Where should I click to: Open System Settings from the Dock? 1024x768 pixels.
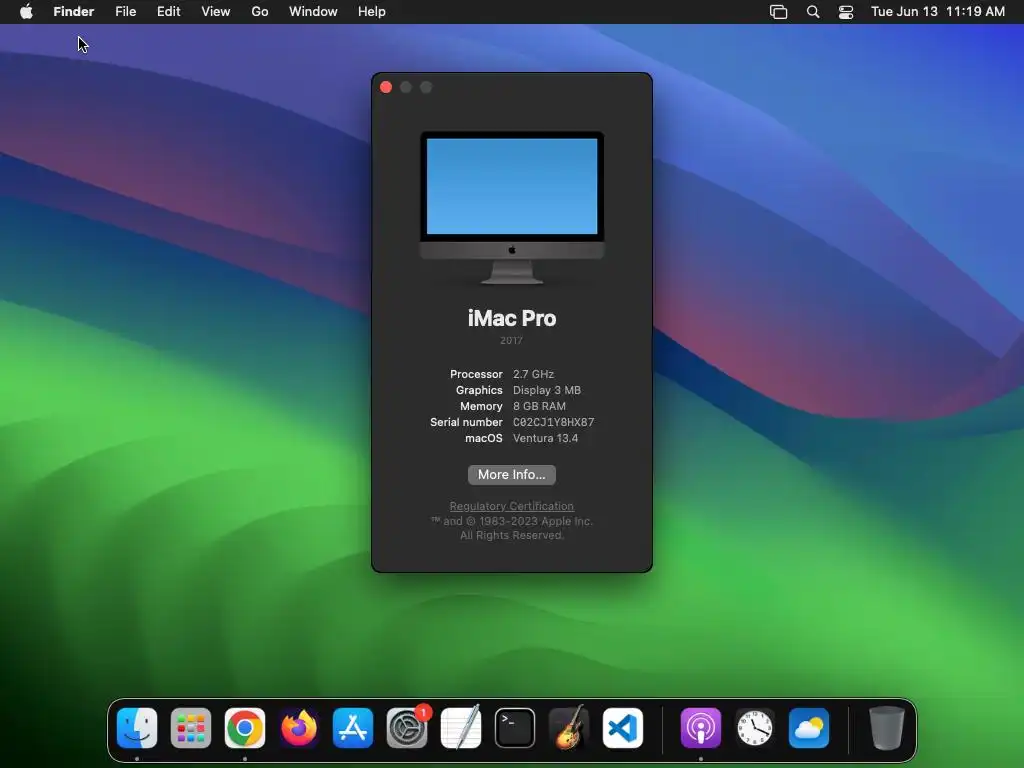click(407, 728)
